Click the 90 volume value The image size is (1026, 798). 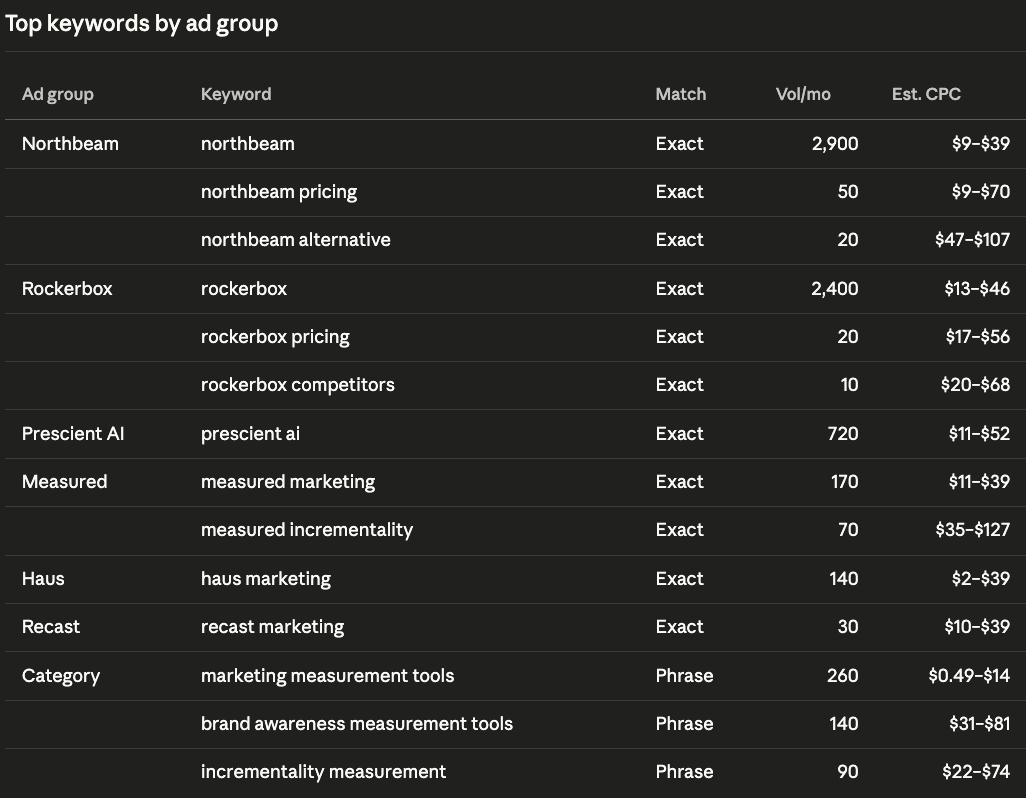coord(848,772)
